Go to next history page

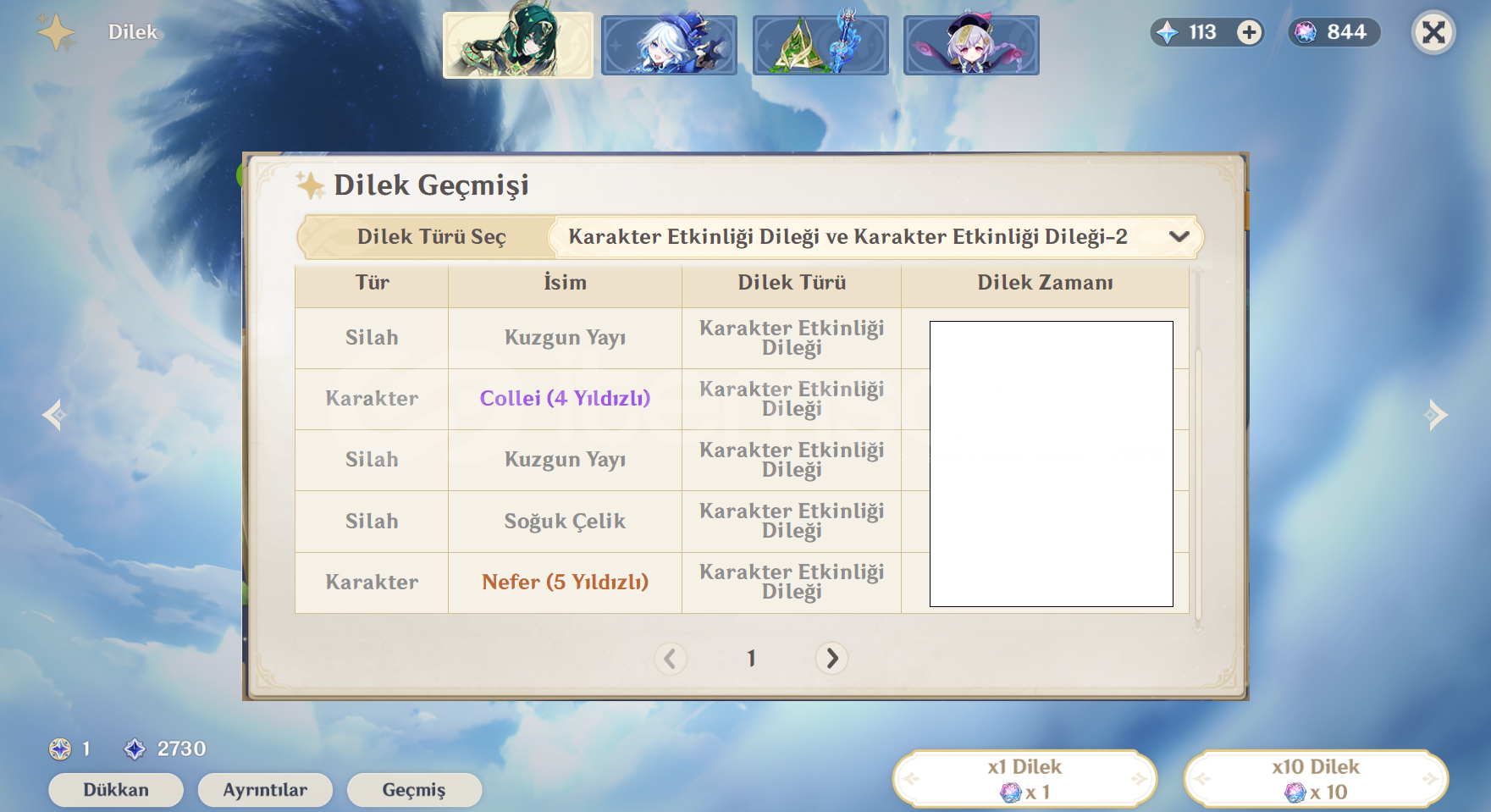pos(831,658)
